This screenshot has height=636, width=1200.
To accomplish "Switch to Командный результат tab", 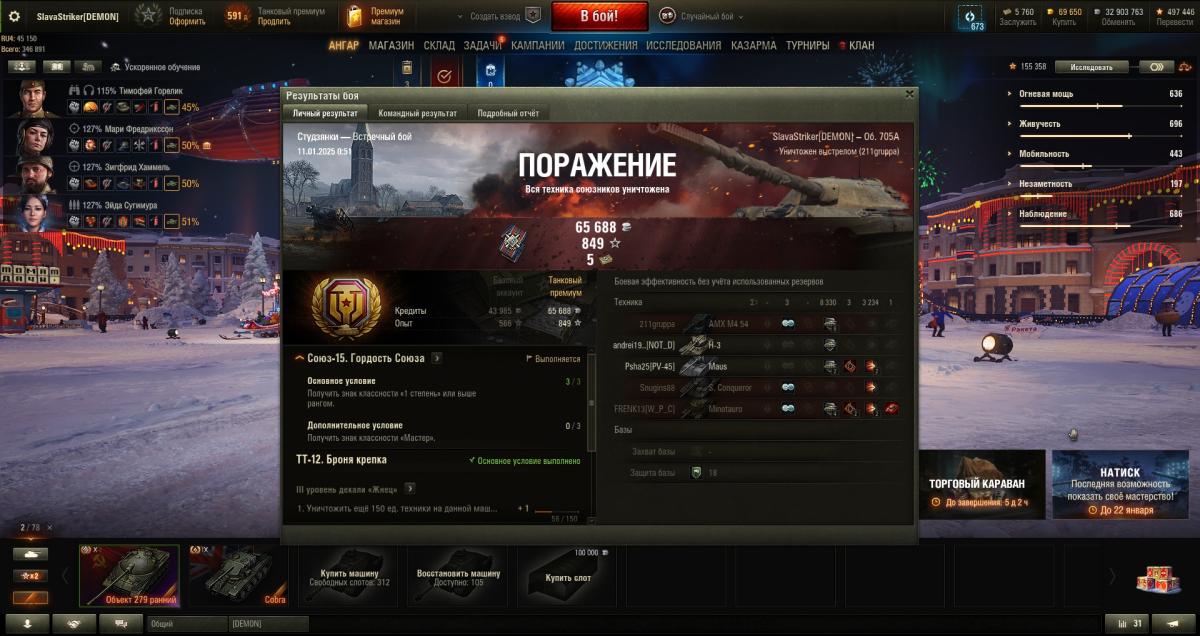I will click(418, 114).
